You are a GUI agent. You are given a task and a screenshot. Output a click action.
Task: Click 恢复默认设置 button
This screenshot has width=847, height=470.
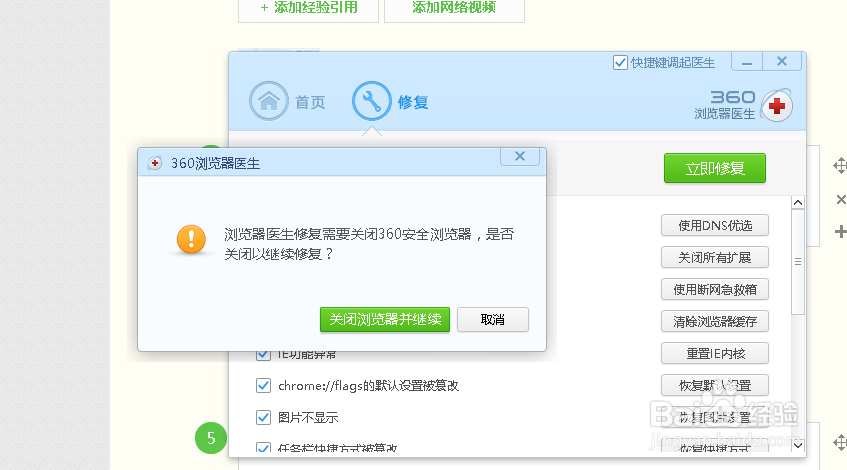[715, 385]
